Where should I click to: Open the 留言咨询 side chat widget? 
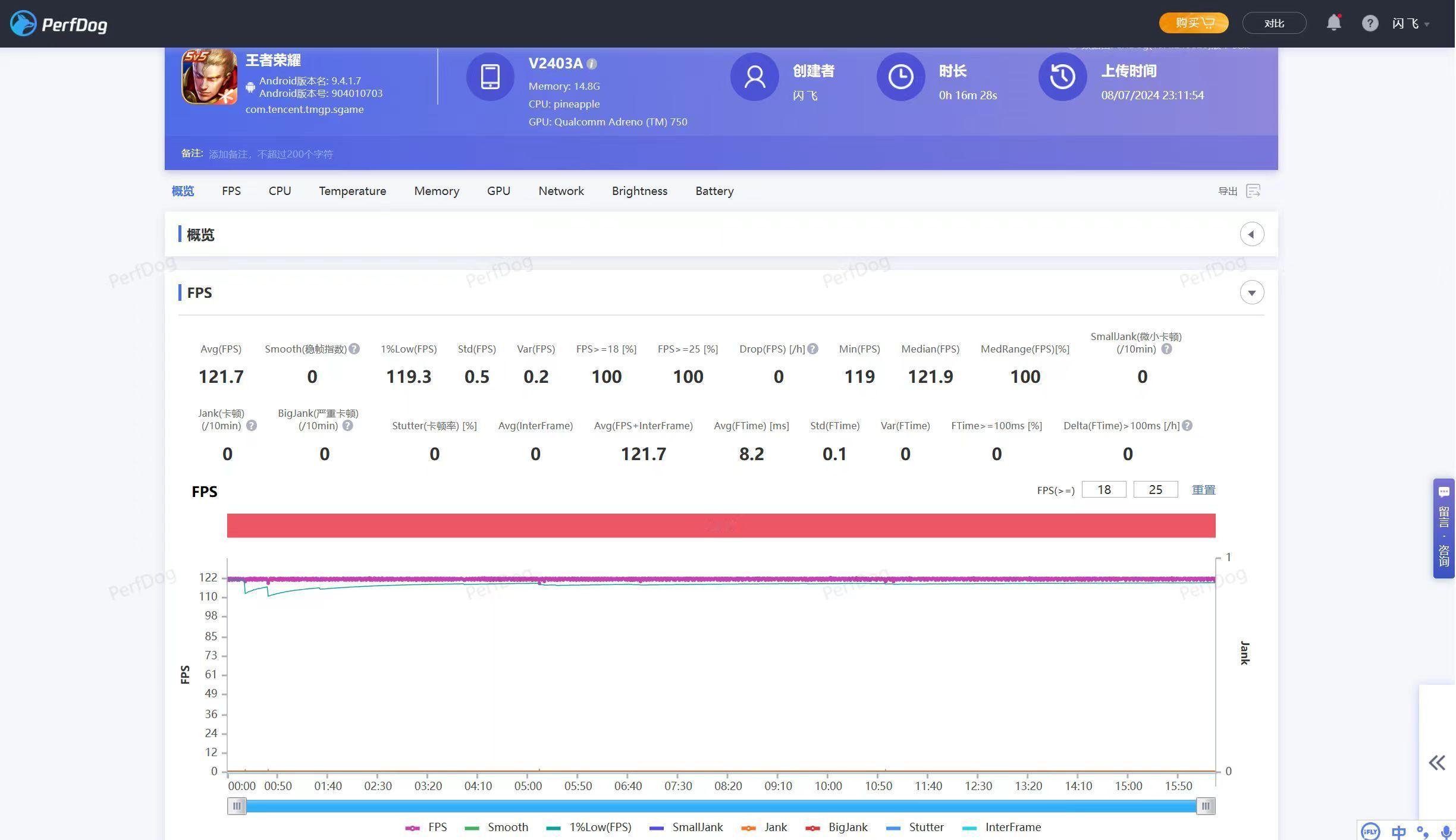(1444, 528)
